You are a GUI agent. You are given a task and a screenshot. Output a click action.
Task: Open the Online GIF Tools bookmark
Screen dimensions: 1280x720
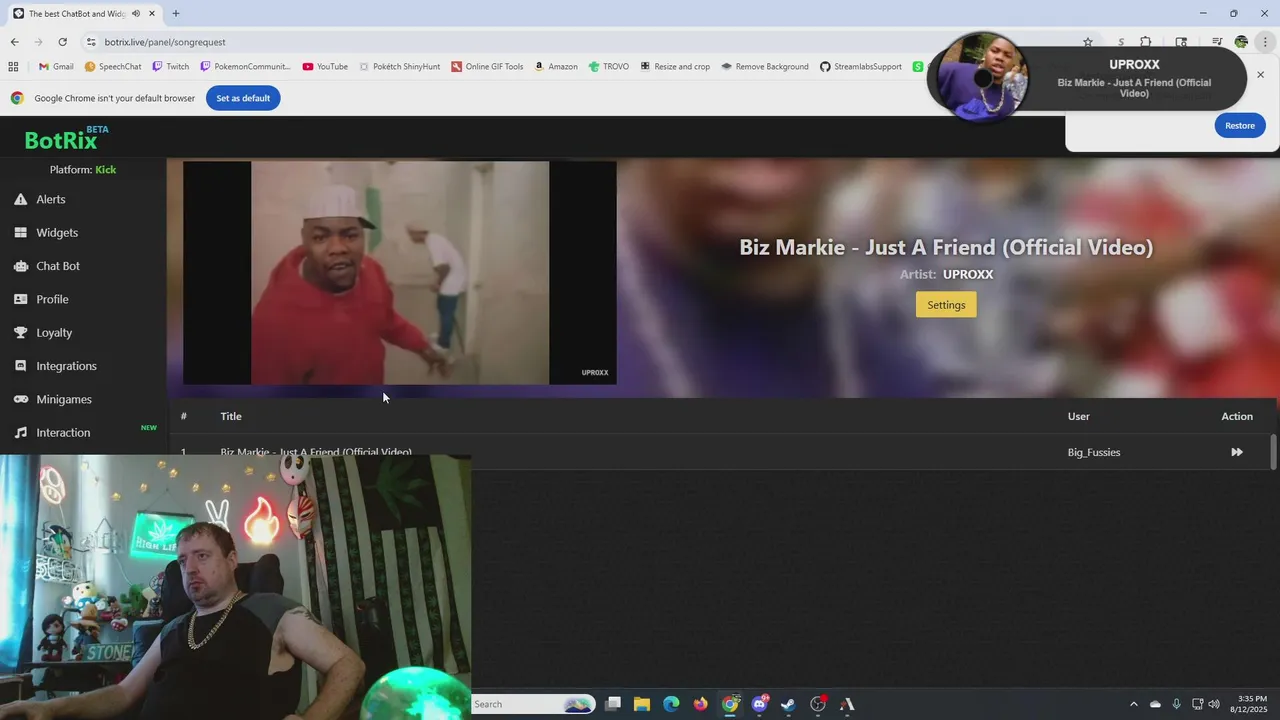[487, 66]
